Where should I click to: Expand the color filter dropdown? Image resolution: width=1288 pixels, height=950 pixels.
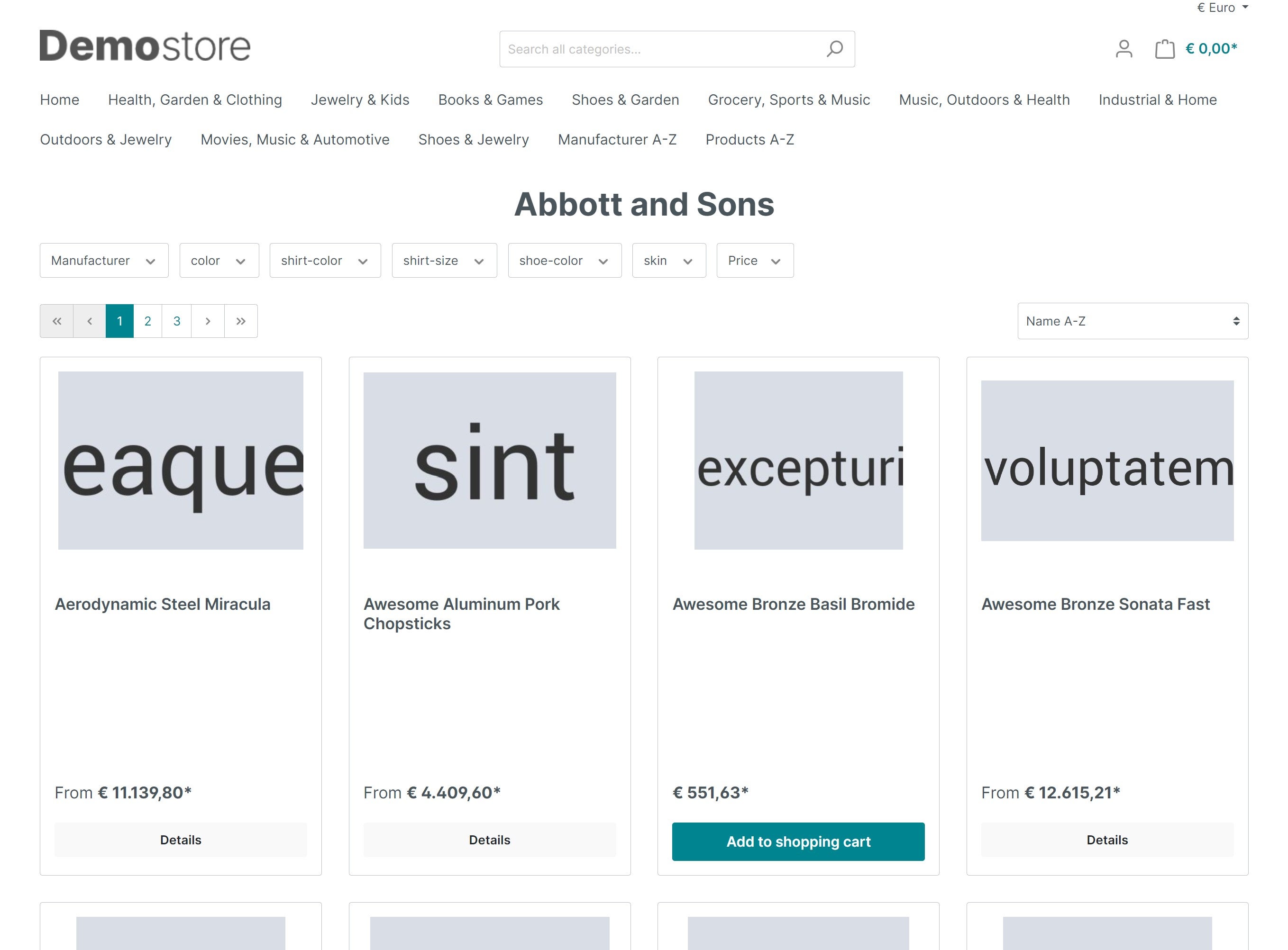pos(219,261)
